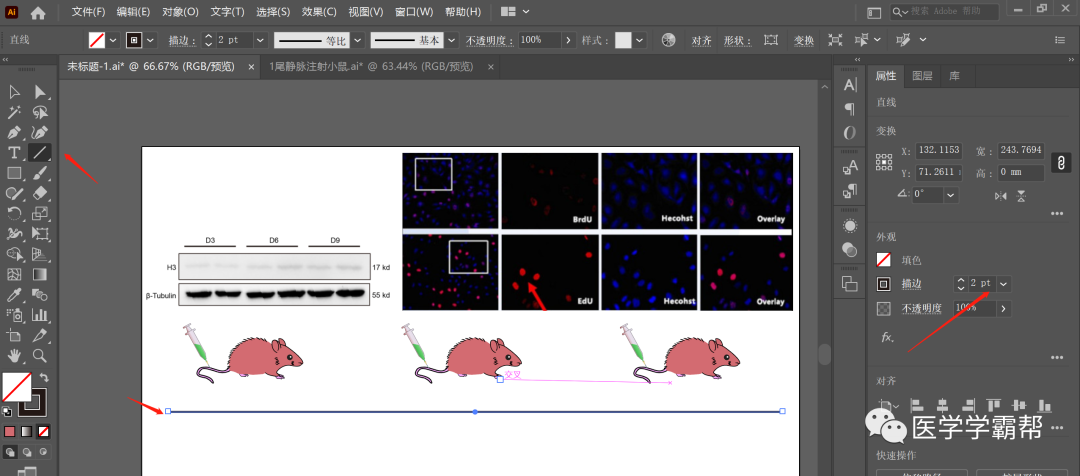Open the 基本 brush definition dropdown

[452, 40]
